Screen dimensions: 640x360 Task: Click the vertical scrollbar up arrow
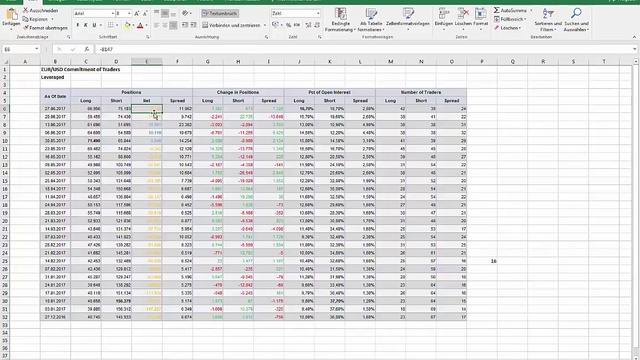[x=636, y=62]
